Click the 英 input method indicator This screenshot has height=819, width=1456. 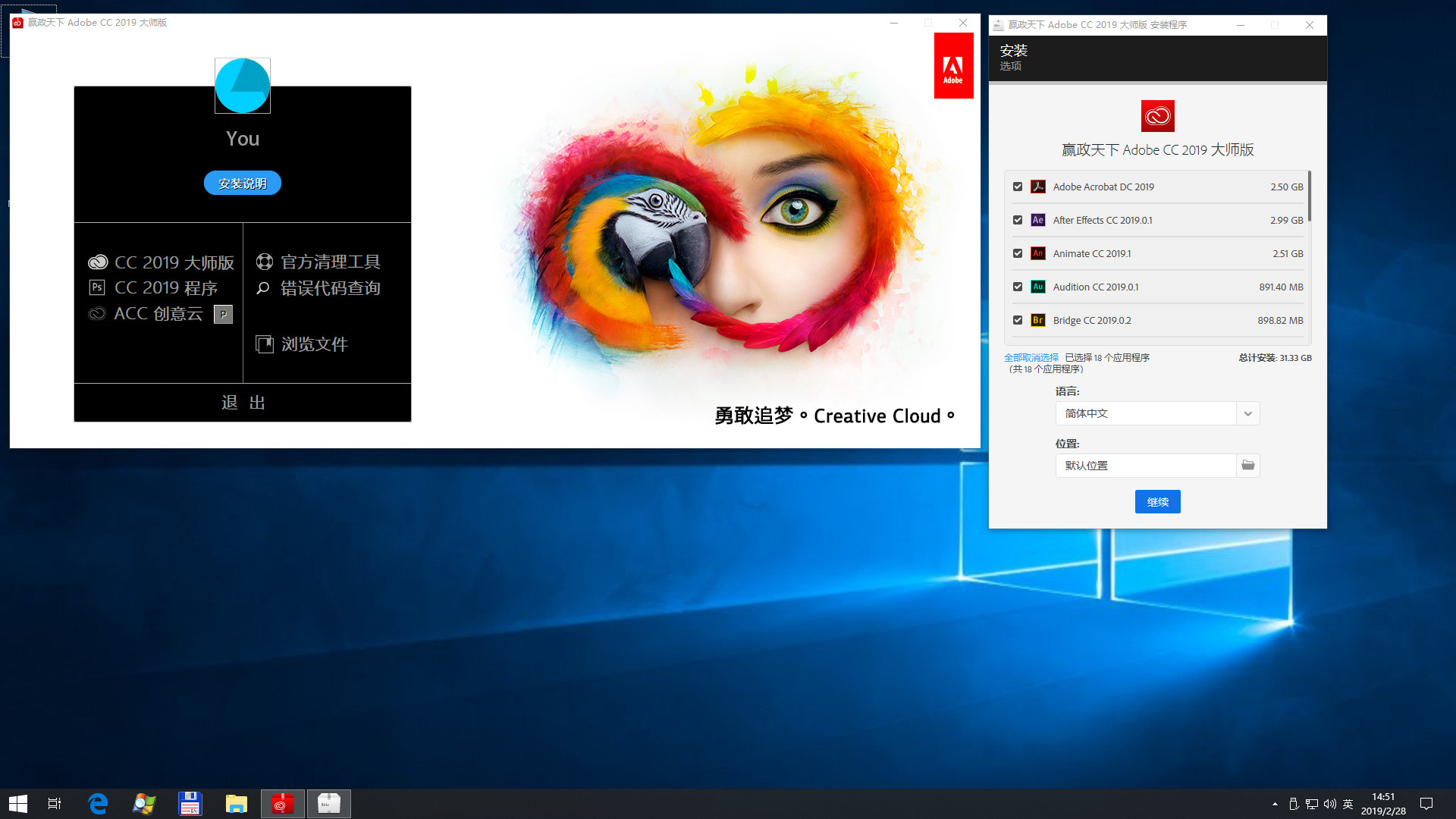pyautogui.click(x=1348, y=804)
